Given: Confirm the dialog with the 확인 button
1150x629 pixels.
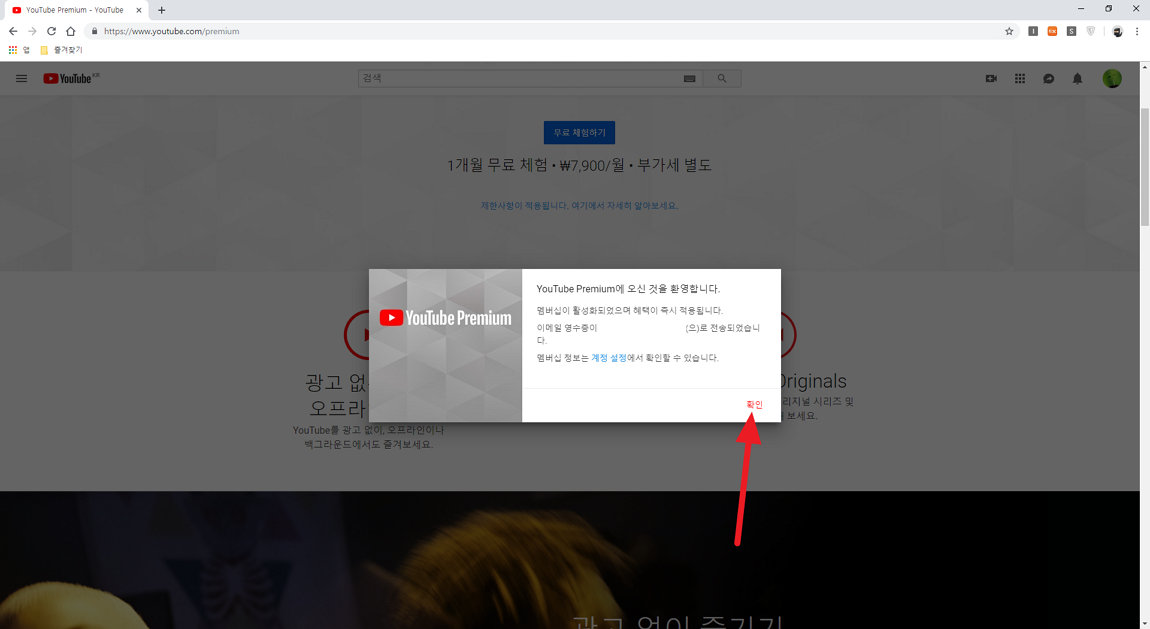Looking at the screenshot, I should tap(754, 405).
